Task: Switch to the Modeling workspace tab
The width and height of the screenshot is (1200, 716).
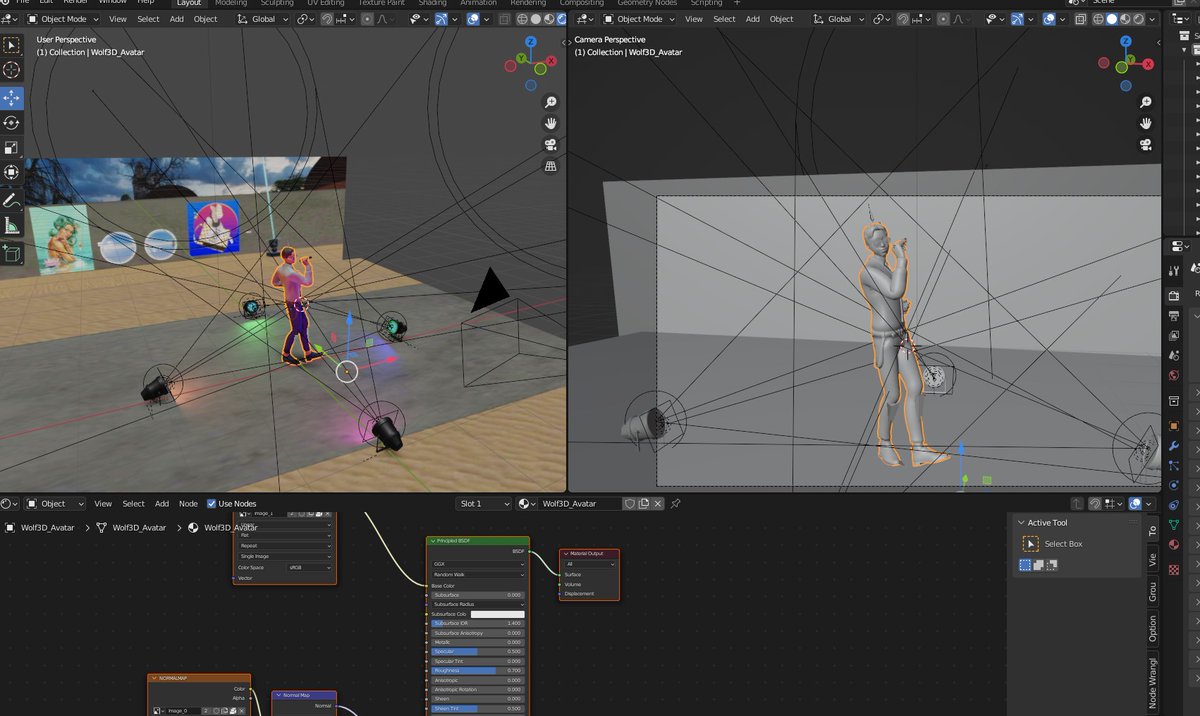Action: tap(231, 3)
